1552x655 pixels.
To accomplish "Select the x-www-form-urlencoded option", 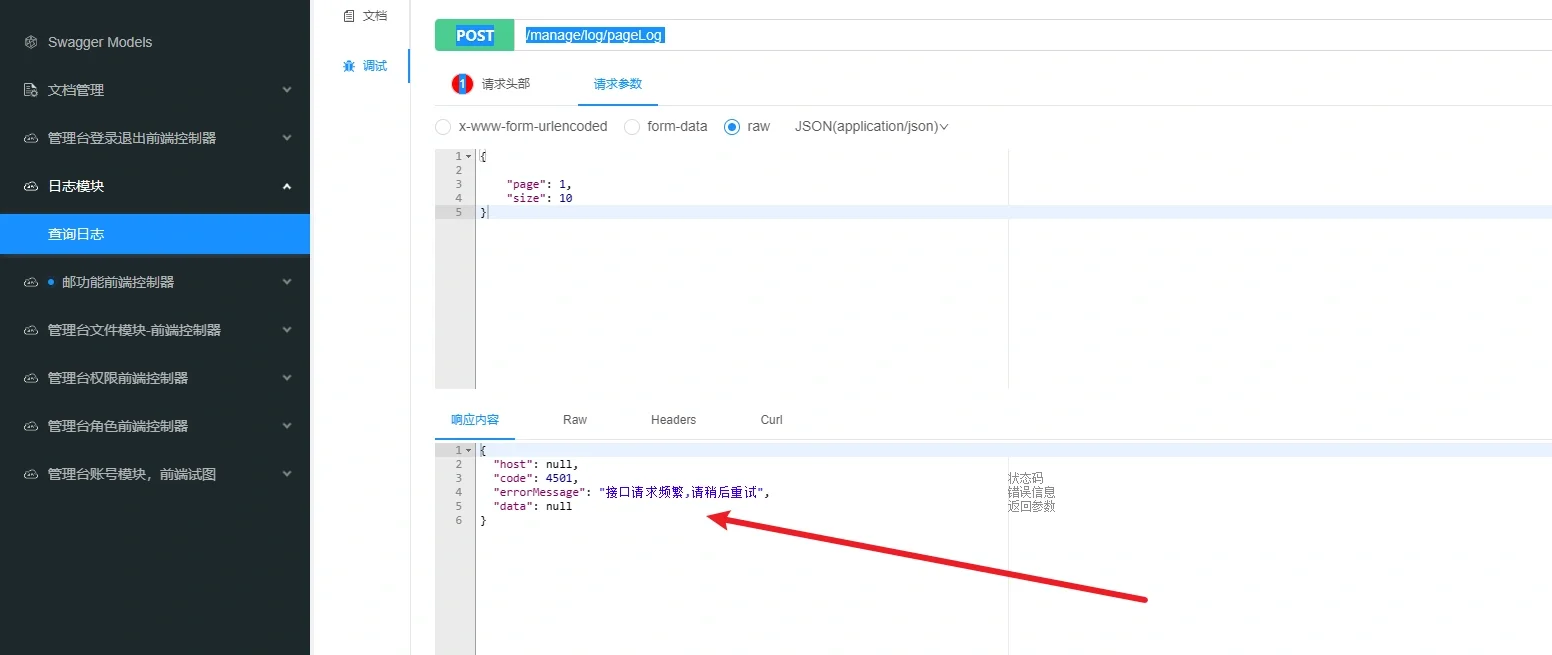I will (x=443, y=126).
